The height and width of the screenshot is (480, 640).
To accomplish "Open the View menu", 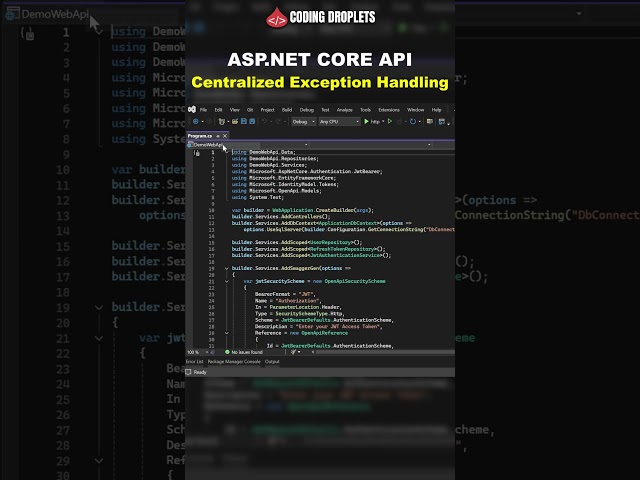I will coord(235,110).
